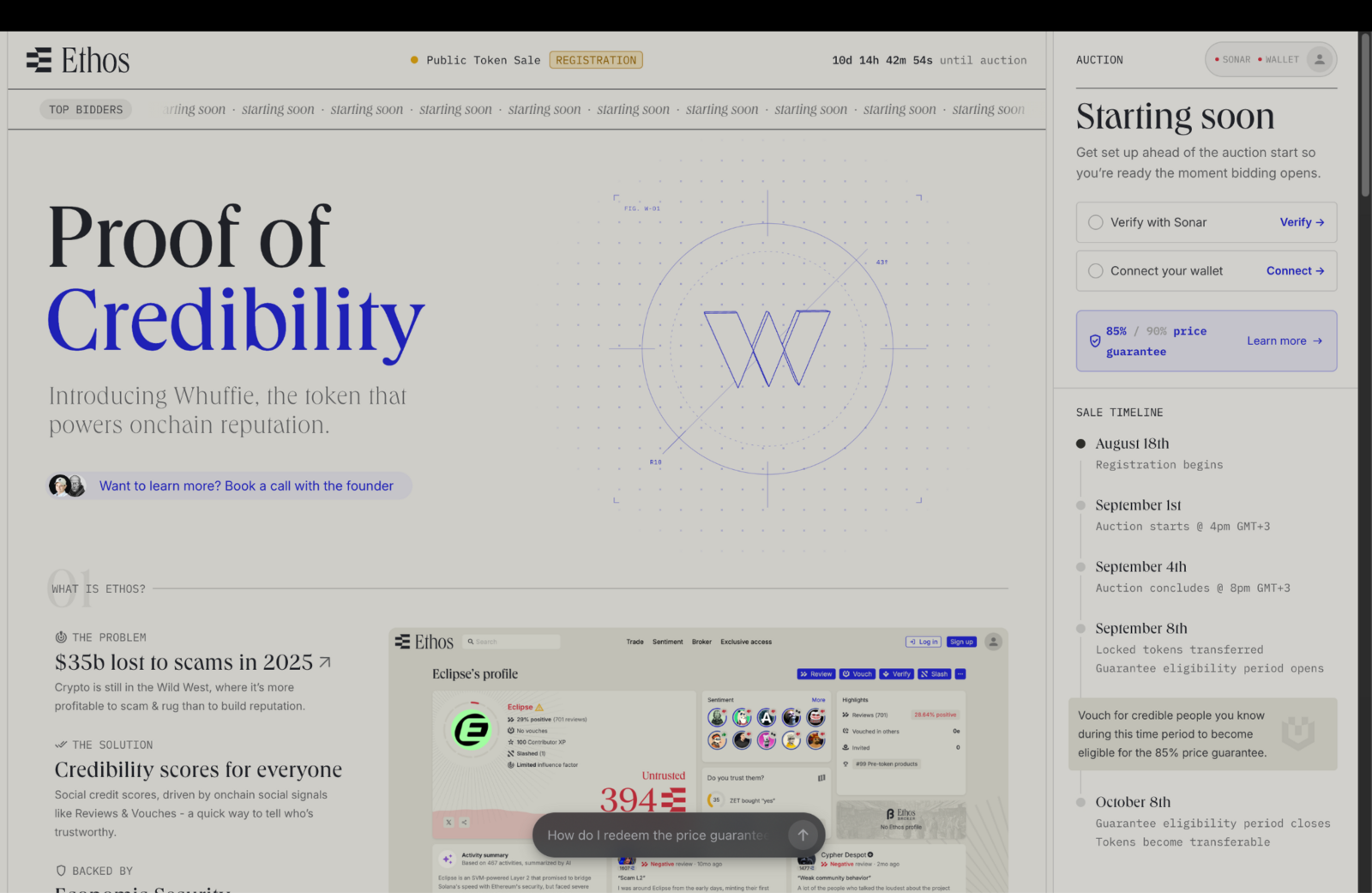
Task: Click the 'Connect →' wallet link
Action: [x=1295, y=271]
